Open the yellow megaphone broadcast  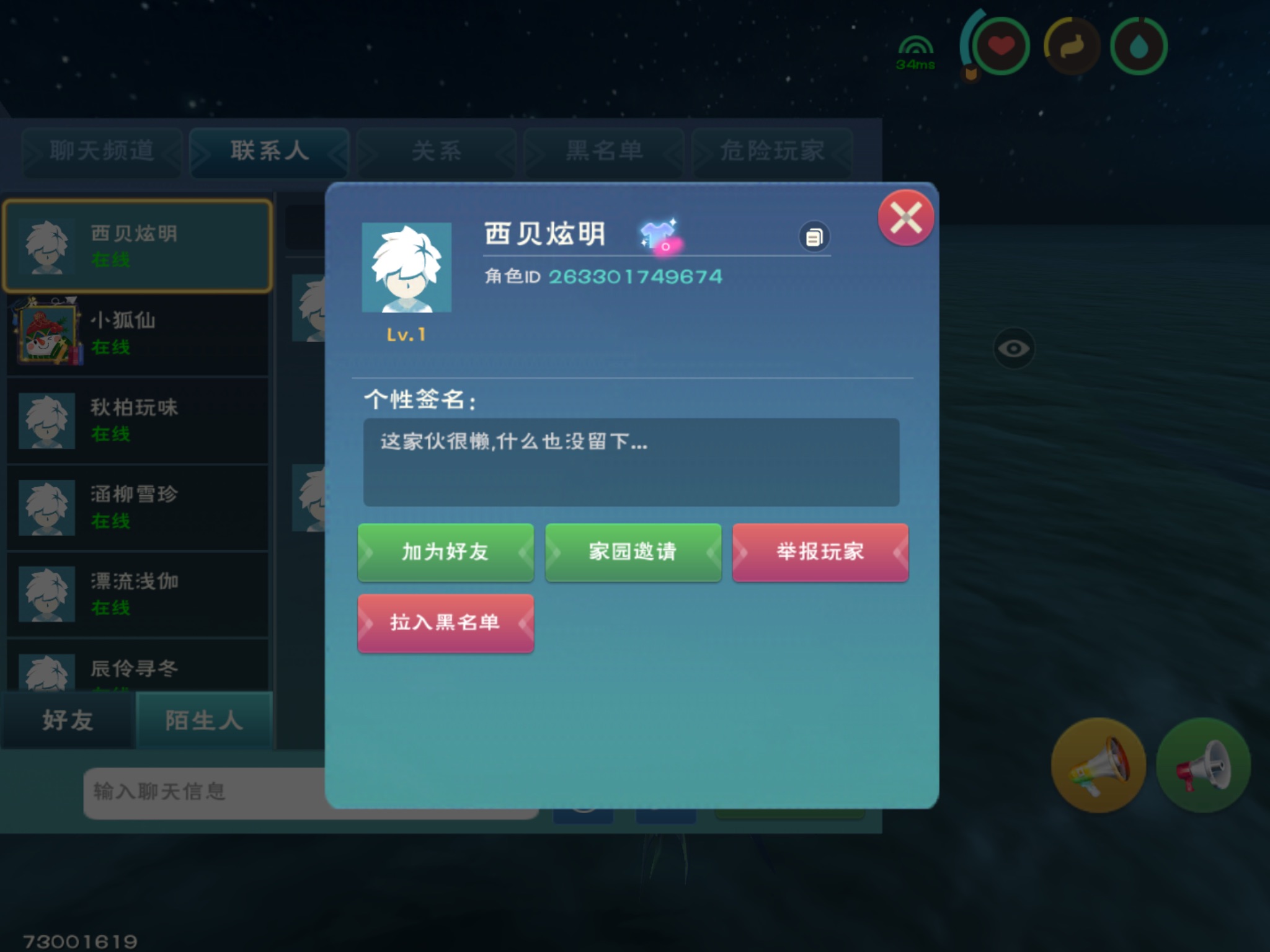coord(1098,765)
